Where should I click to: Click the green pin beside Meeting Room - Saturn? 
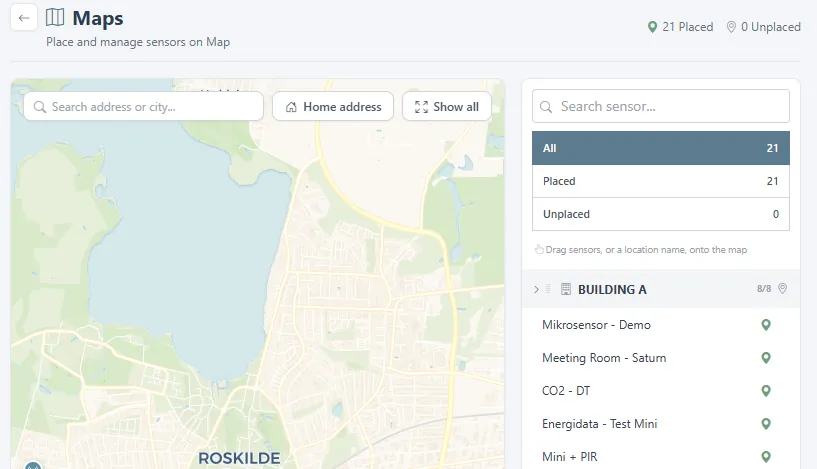[765, 358]
